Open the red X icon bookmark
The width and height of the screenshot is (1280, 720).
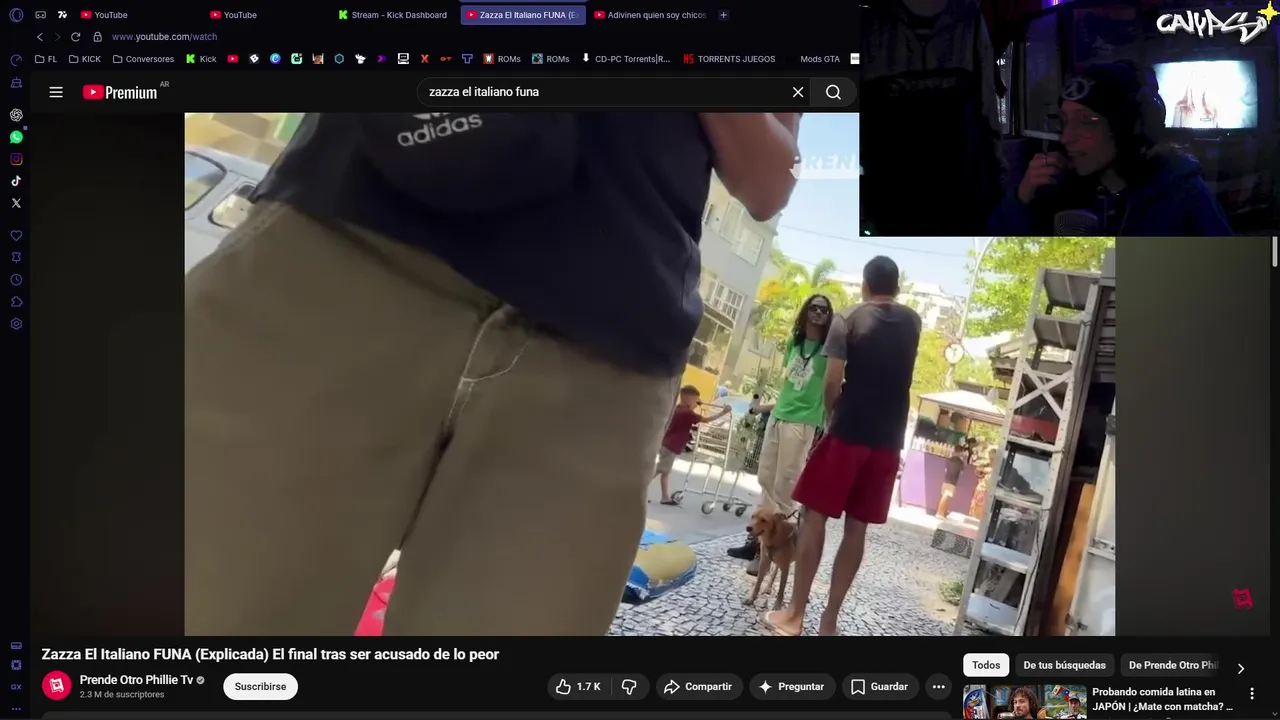pos(424,59)
